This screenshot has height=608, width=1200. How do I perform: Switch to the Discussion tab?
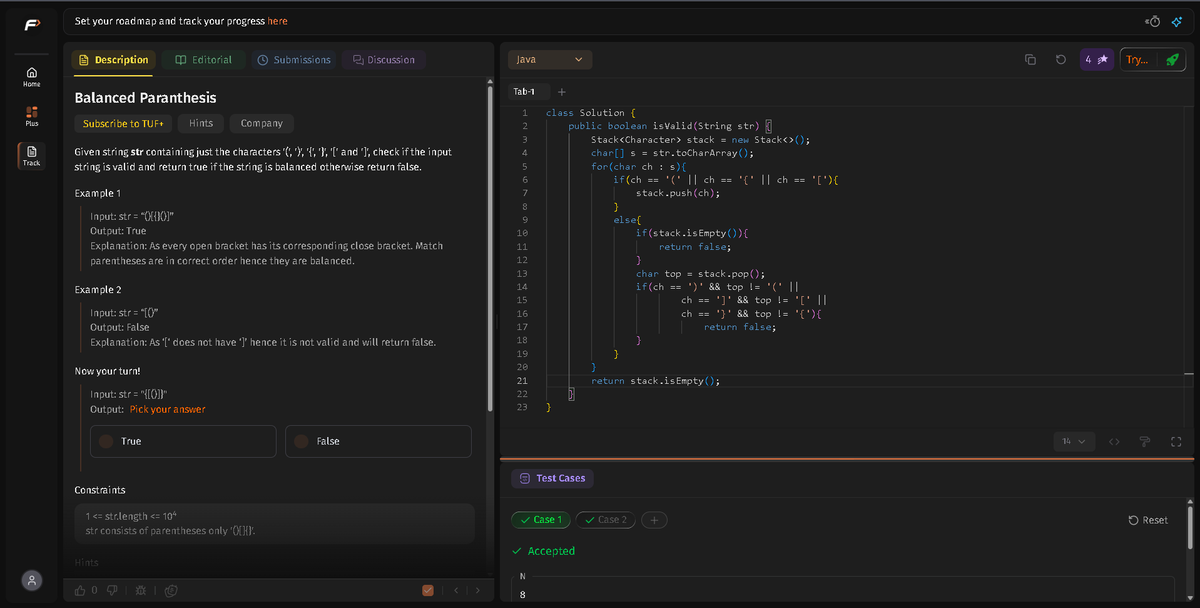[383, 60]
